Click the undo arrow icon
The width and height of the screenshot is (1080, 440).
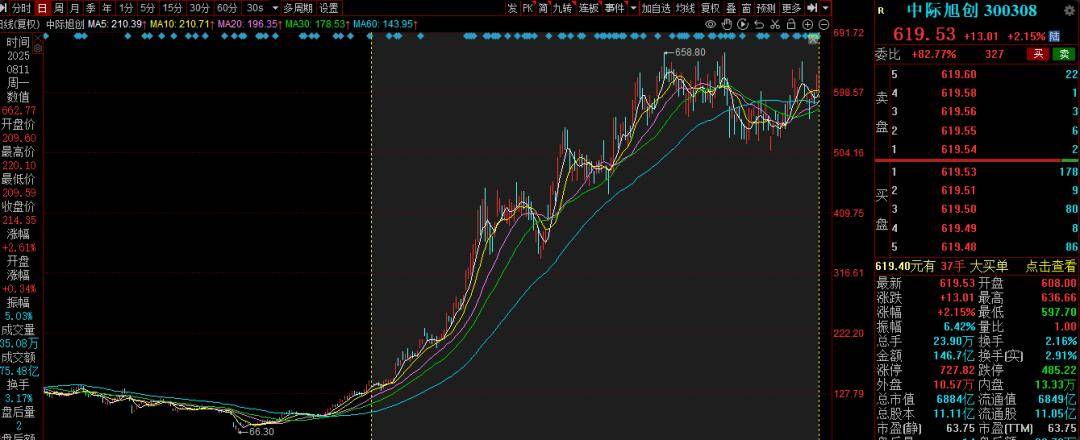click(x=759, y=24)
